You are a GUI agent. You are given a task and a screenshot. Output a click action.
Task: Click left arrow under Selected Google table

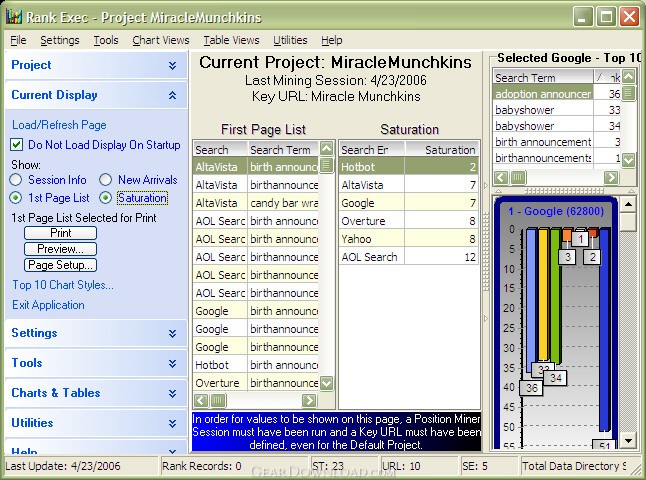pos(501,178)
